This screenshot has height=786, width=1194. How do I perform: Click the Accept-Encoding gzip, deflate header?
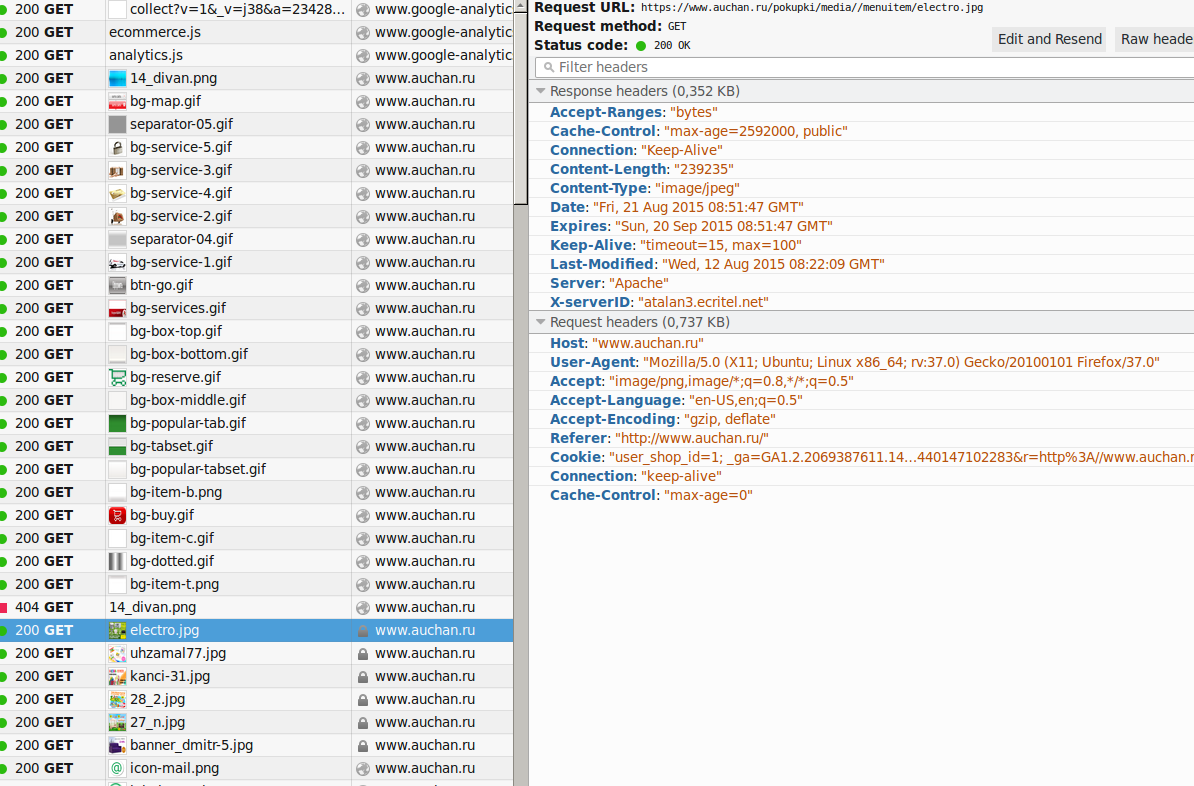click(662, 419)
